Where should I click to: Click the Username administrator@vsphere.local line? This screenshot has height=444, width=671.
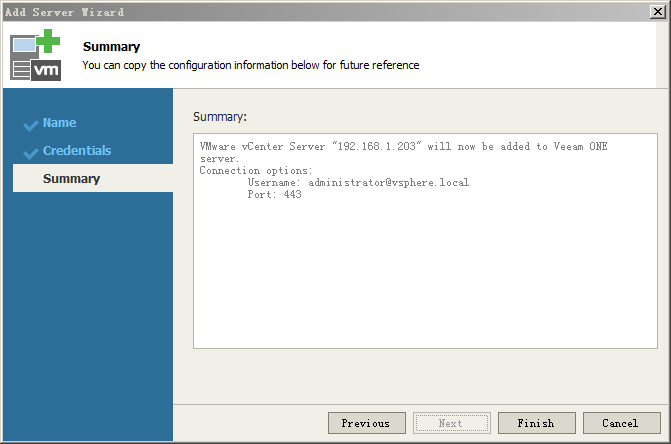coord(358,183)
